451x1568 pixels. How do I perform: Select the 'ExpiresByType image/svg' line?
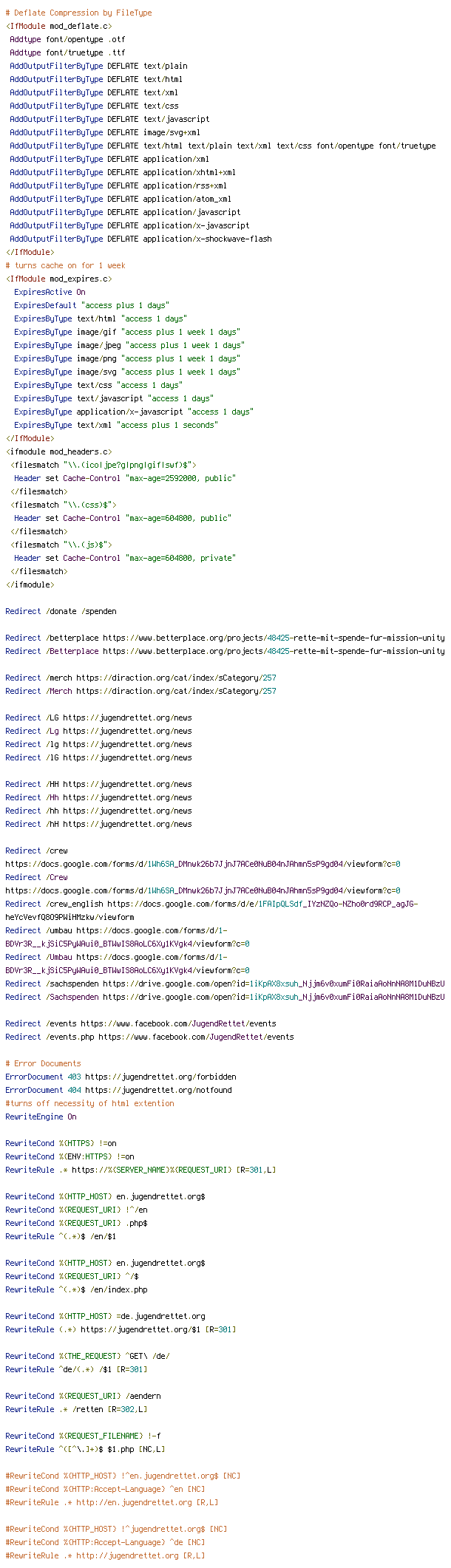[127, 372]
